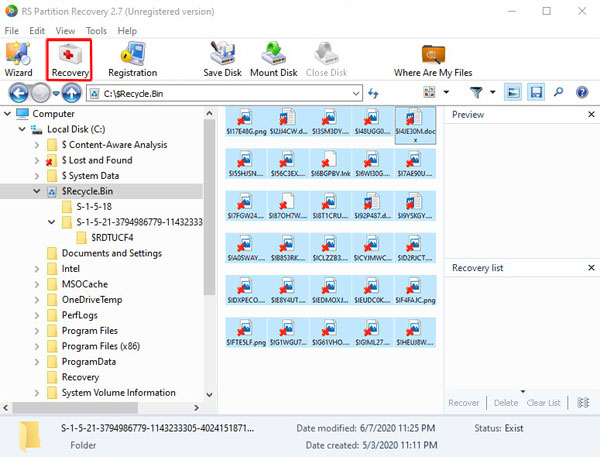Screen dimensions: 600x457
Task: Open the navigation history dropdown arrow
Action: [x=56, y=93]
